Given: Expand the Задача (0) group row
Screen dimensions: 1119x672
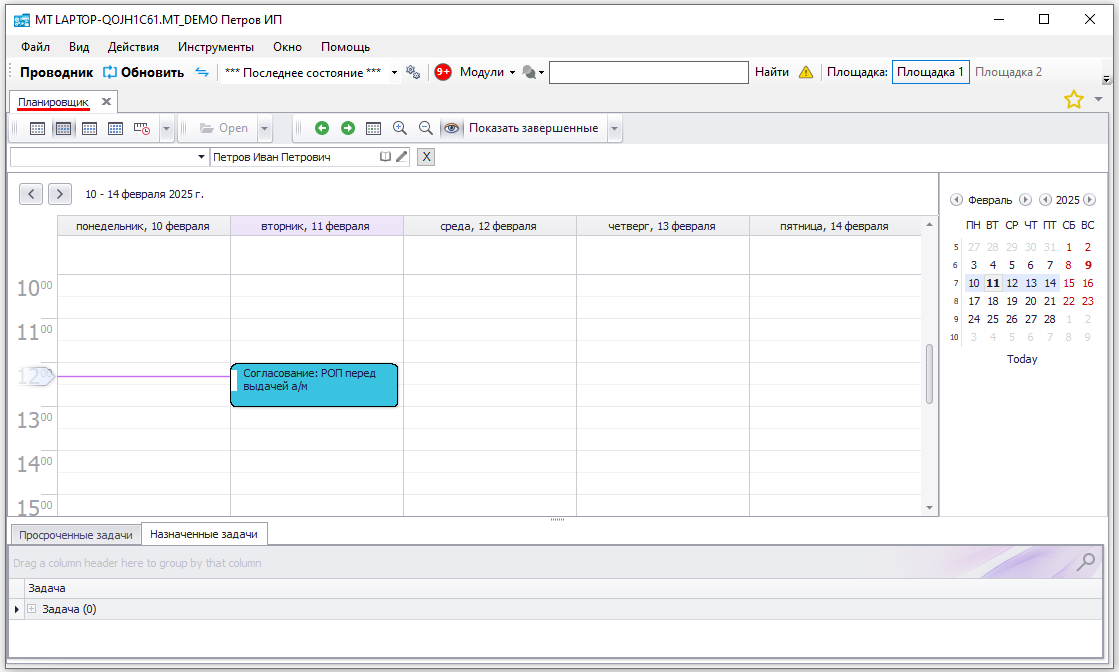Looking at the screenshot, I should click(31, 609).
